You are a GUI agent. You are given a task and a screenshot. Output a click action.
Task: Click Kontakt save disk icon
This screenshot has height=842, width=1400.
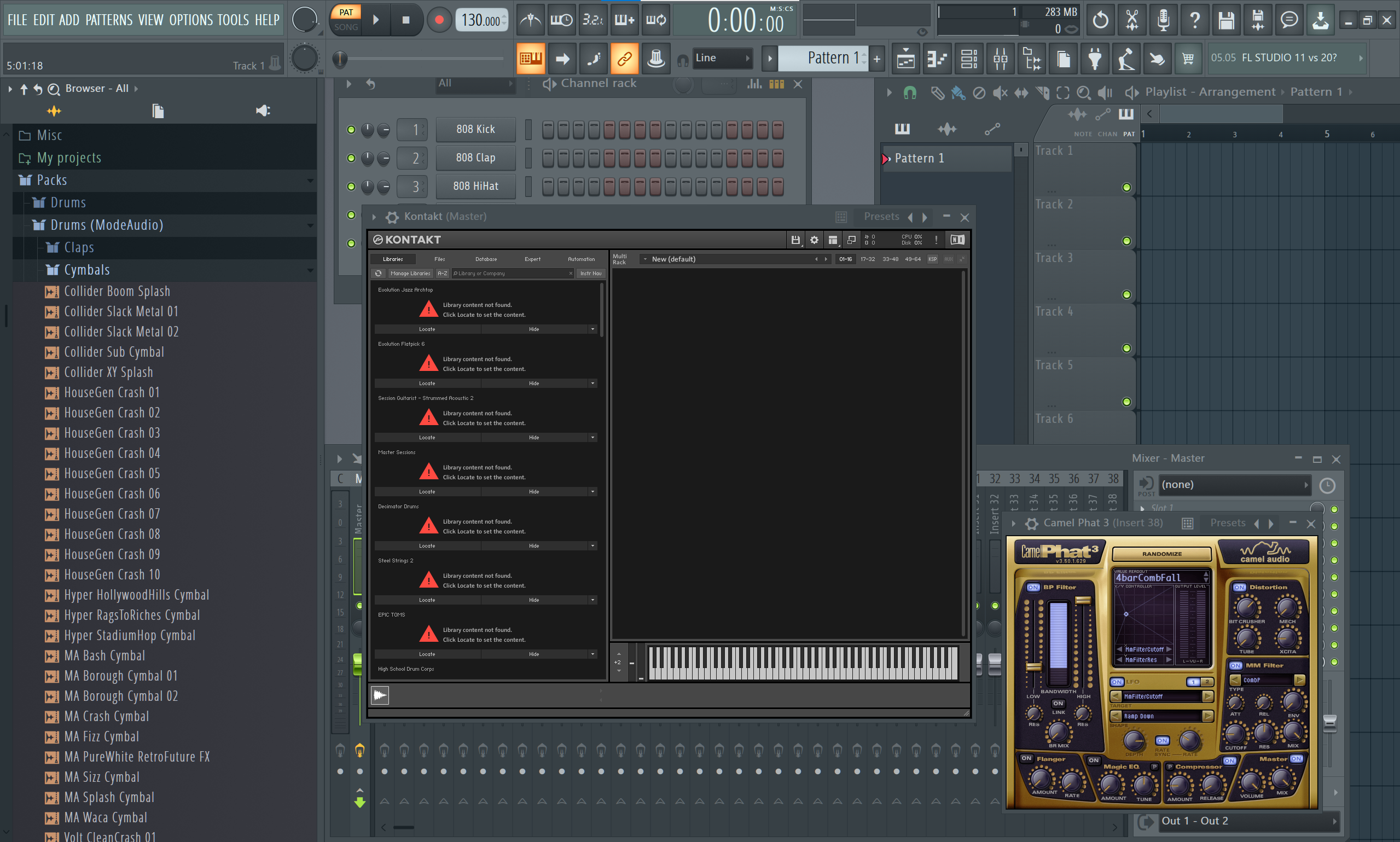coord(795,240)
